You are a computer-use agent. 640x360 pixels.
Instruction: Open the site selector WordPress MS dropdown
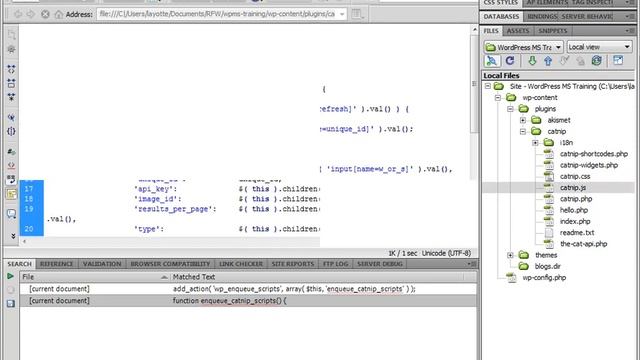pyautogui.click(x=524, y=47)
